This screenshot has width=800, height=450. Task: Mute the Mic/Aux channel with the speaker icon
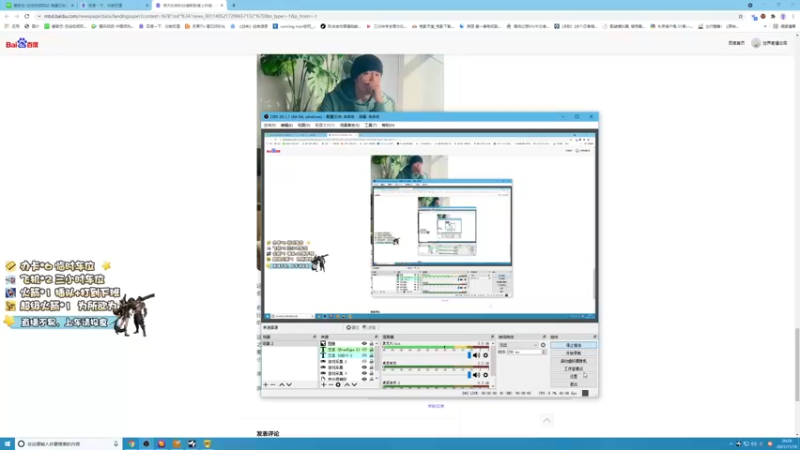point(476,355)
